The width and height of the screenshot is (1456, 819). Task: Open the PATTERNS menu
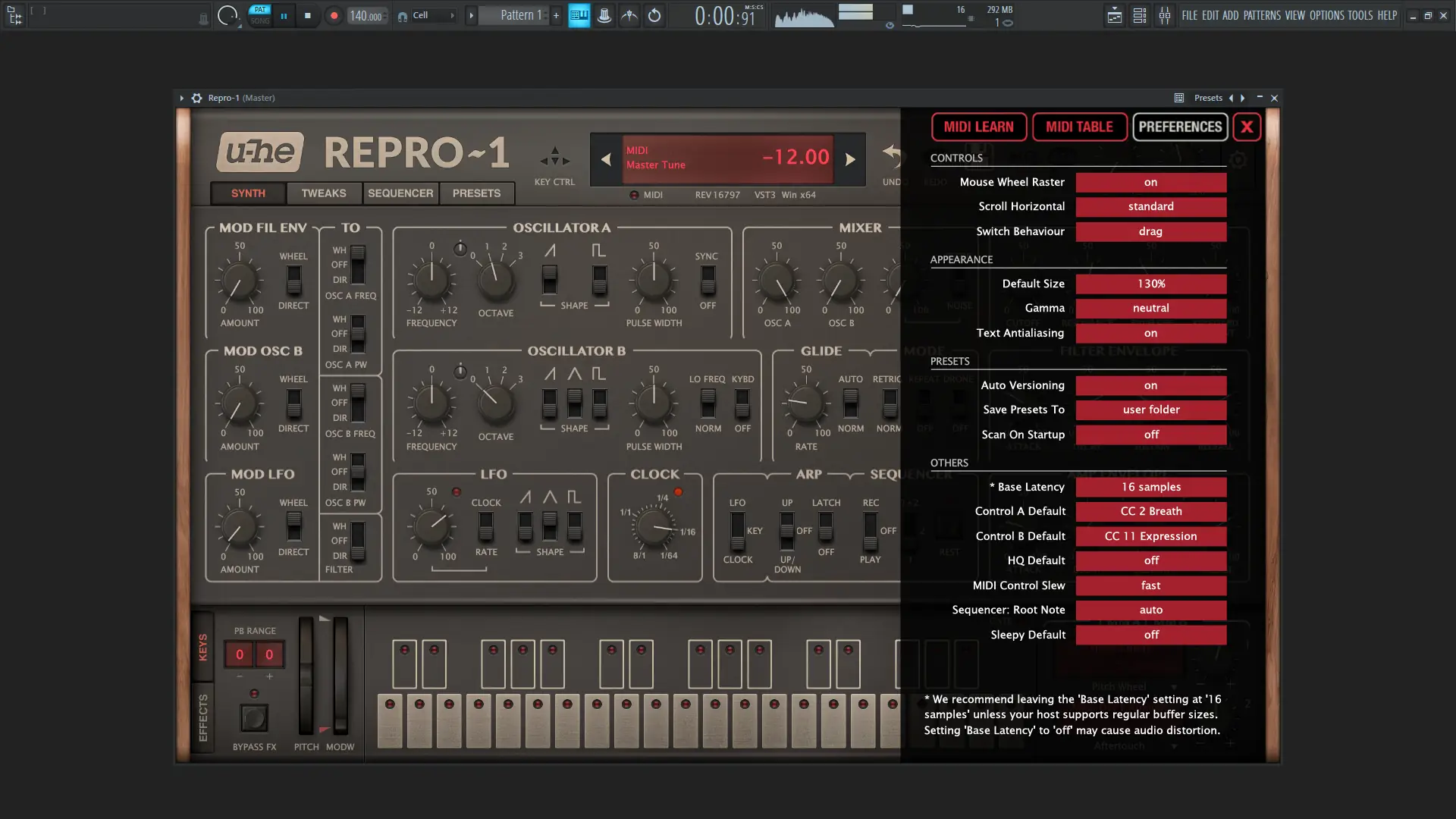click(x=1262, y=15)
